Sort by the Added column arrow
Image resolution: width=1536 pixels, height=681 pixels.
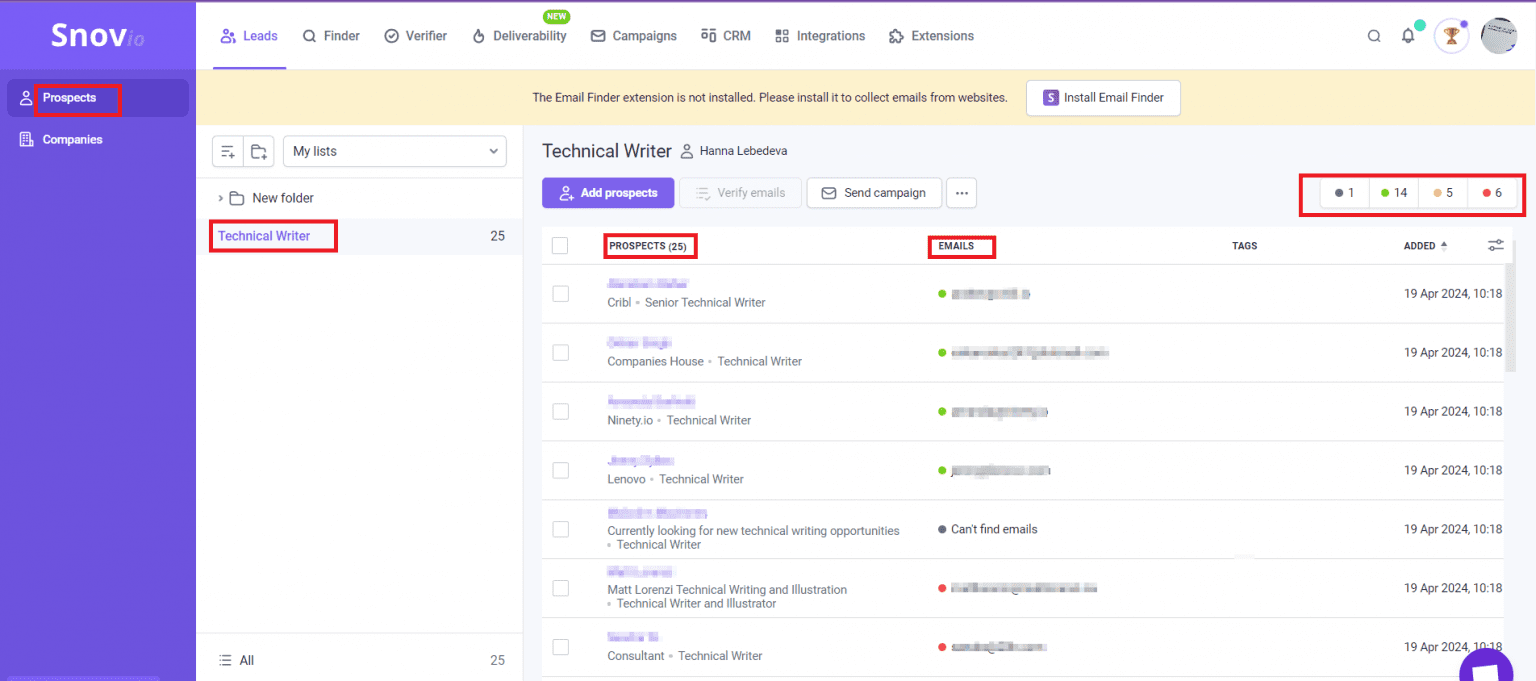1443,246
